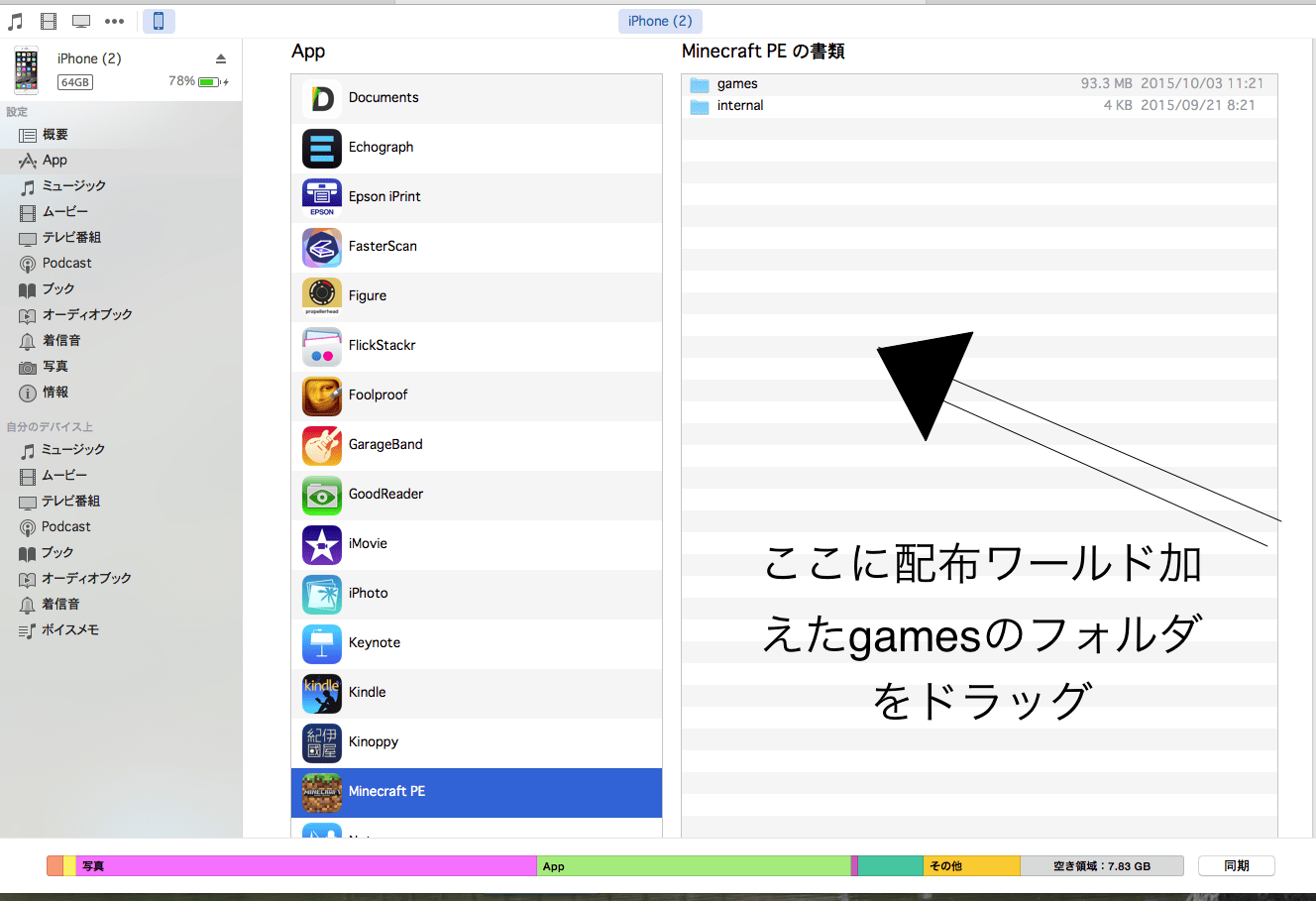
Task: Click the 78% battery indicator
Action: pyautogui.click(x=198, y=81)
